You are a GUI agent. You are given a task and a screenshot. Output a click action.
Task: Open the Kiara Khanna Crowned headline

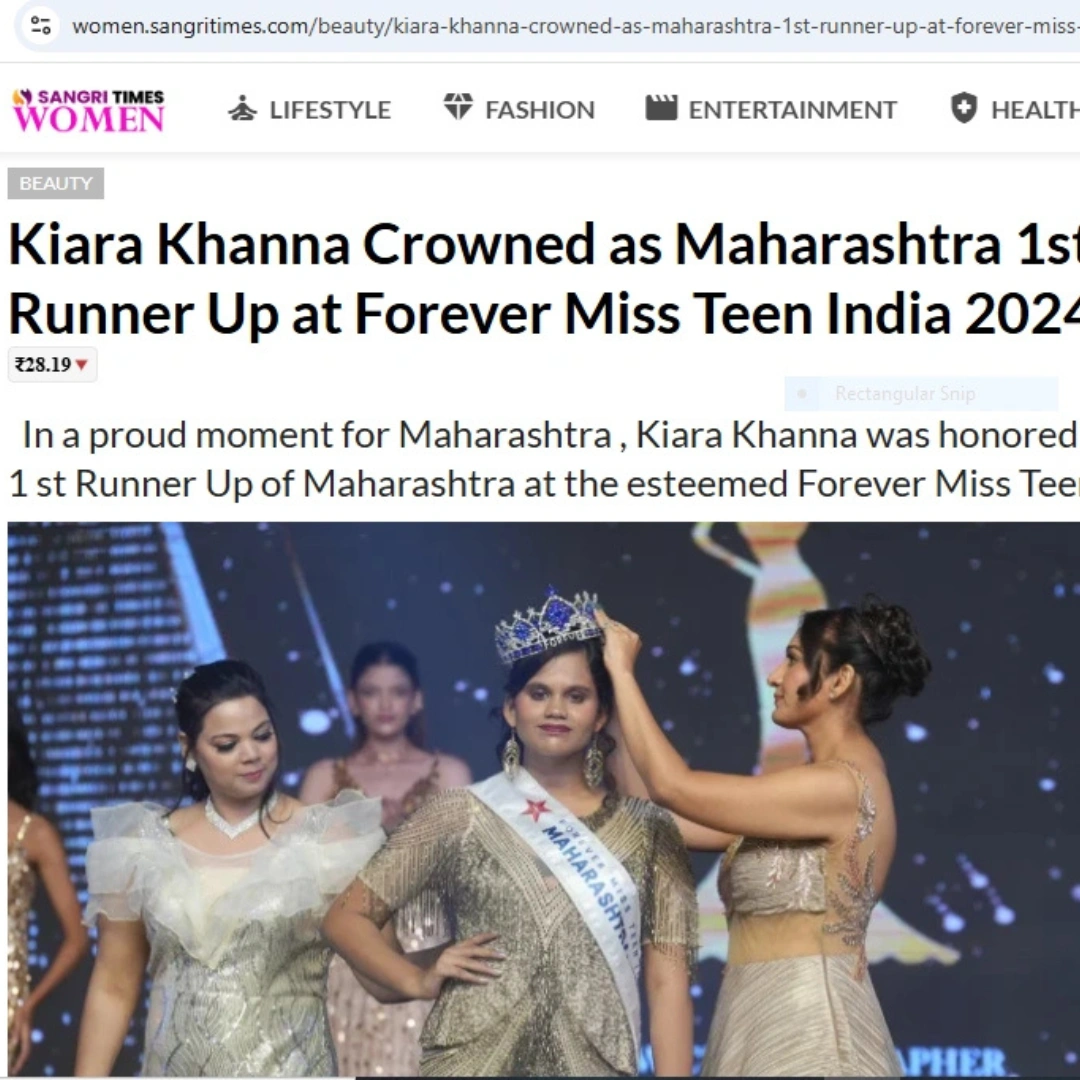(x=543, y=279)
